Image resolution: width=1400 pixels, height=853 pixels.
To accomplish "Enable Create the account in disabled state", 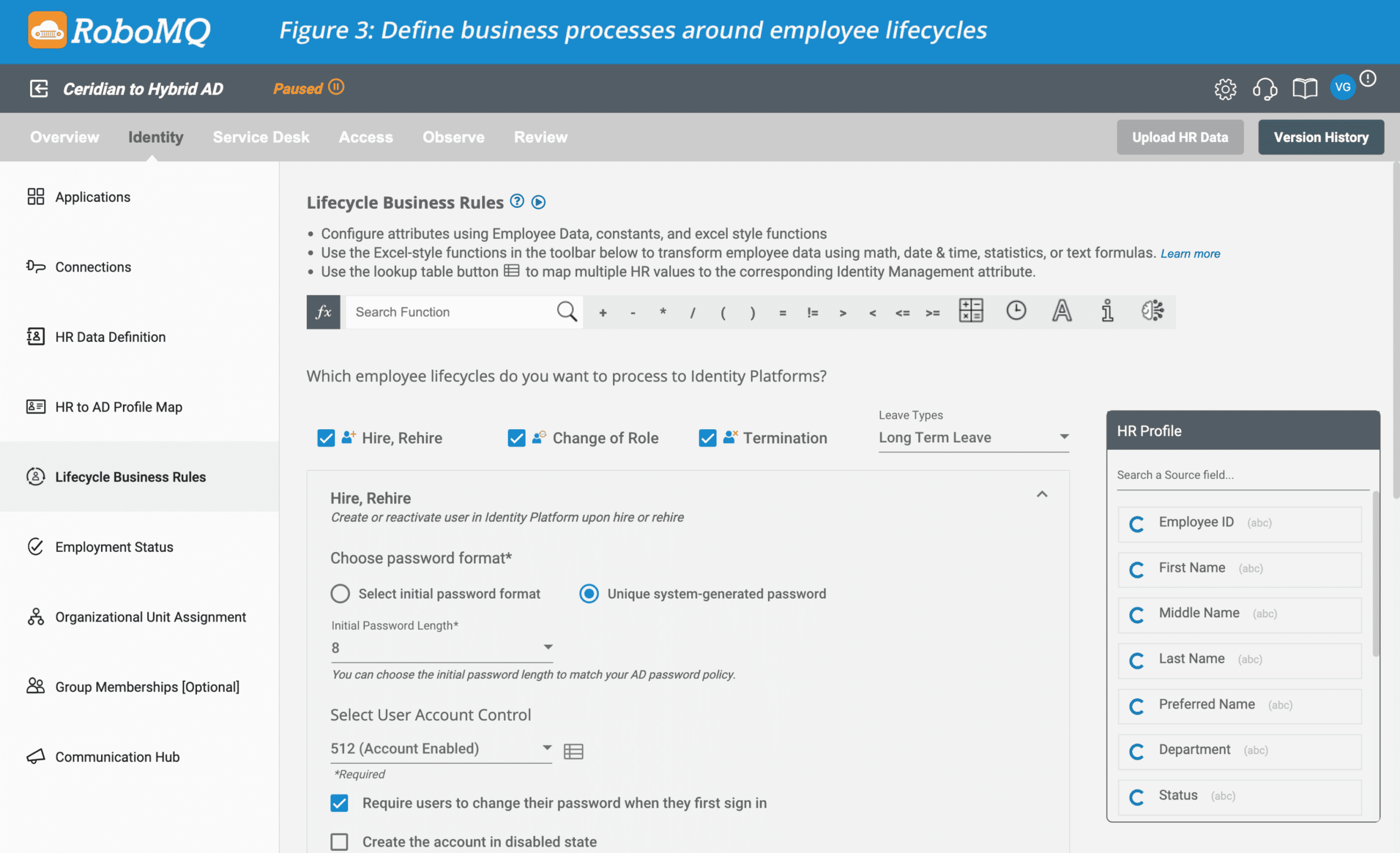I will pos(339,842).
